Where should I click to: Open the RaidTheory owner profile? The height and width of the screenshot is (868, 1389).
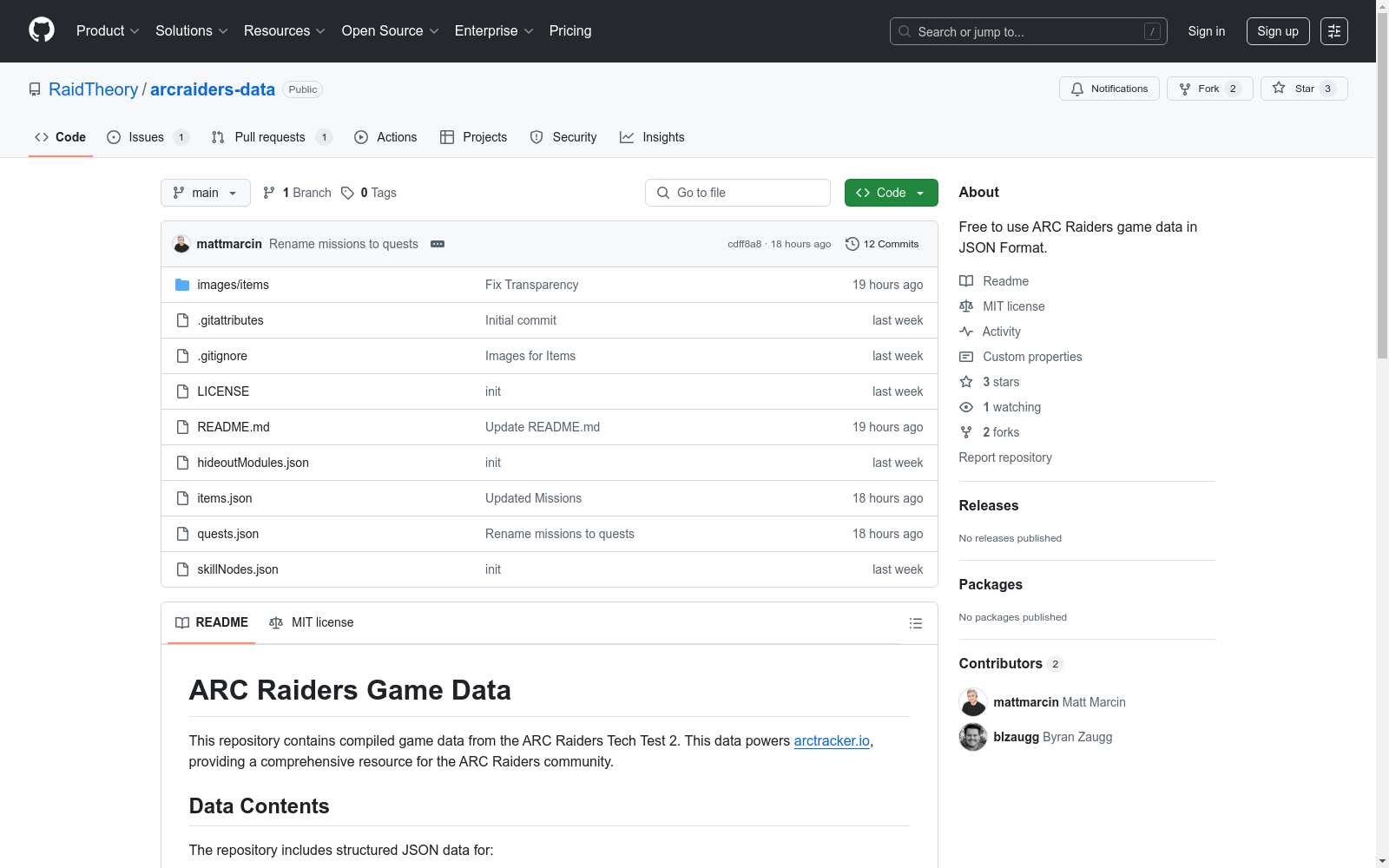point(93,89)
